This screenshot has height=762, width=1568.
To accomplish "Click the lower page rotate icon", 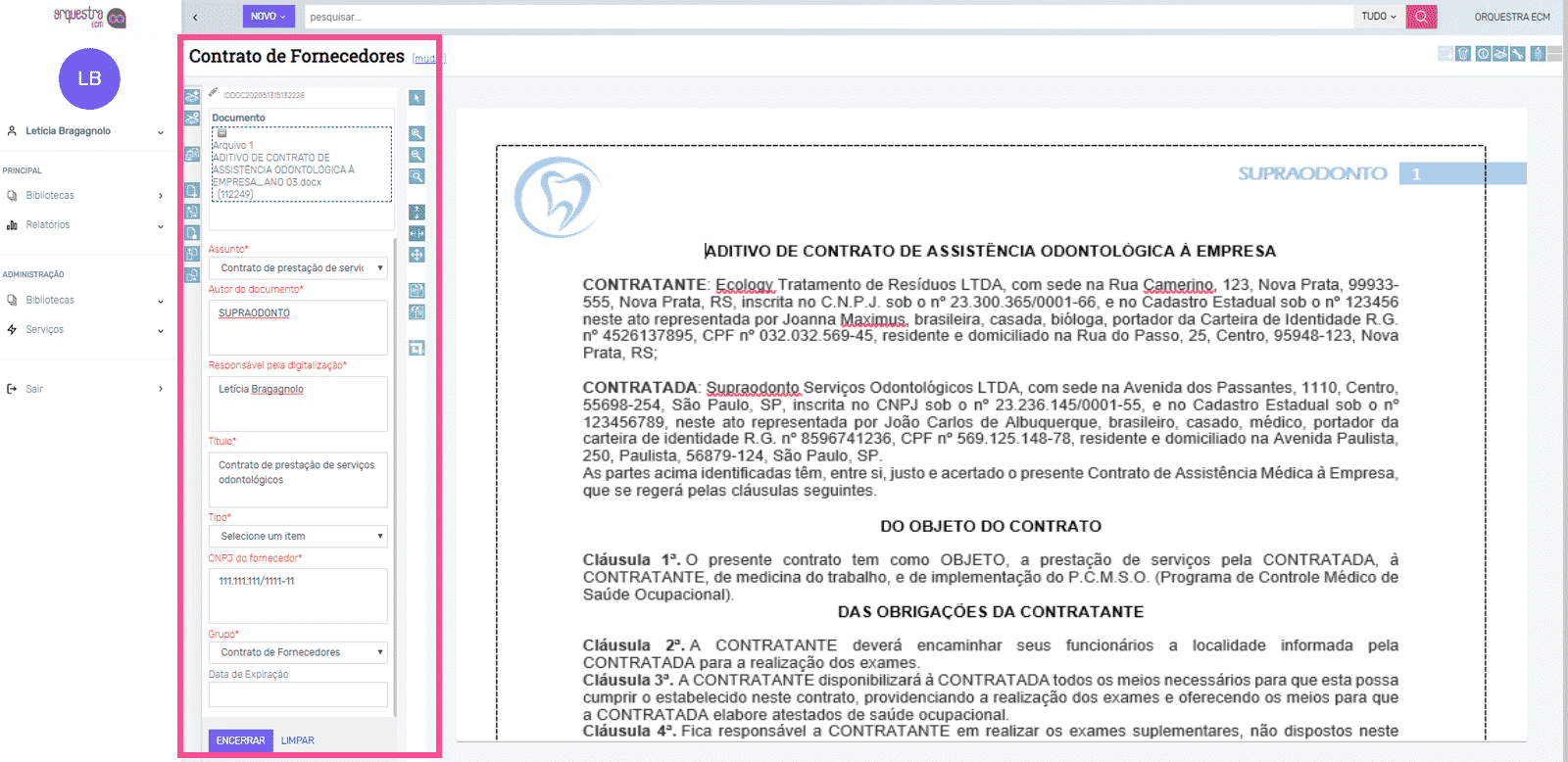I will tap(416, 311).
